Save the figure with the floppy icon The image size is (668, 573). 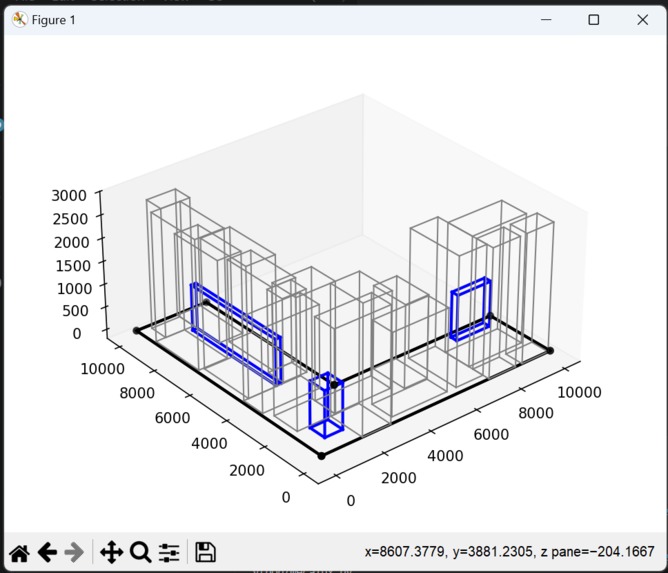pyautogui.click(x=205, y=552)
